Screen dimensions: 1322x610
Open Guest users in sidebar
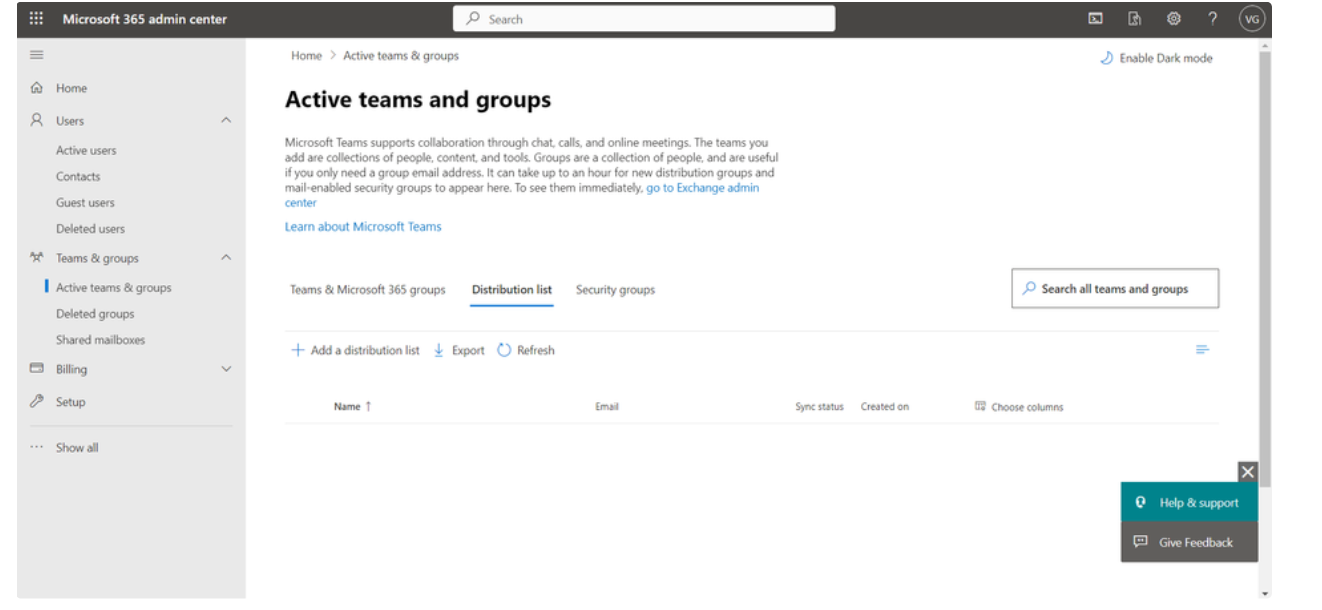(x=85, y=202)
